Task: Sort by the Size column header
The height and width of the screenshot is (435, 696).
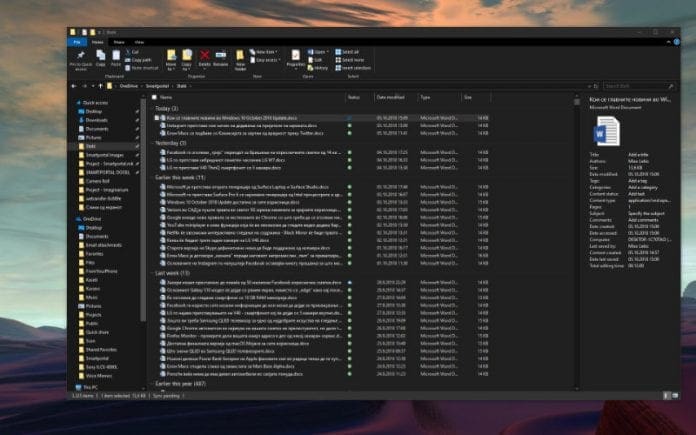Action: pyautogui.click(x=467, y=97)
